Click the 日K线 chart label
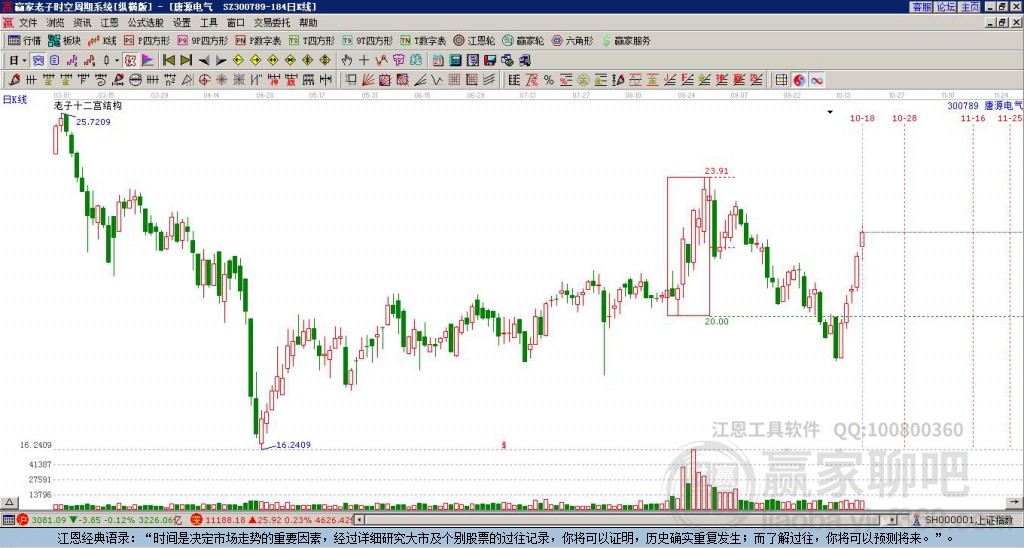This screenshot has height=548, width=1024. 15,100
